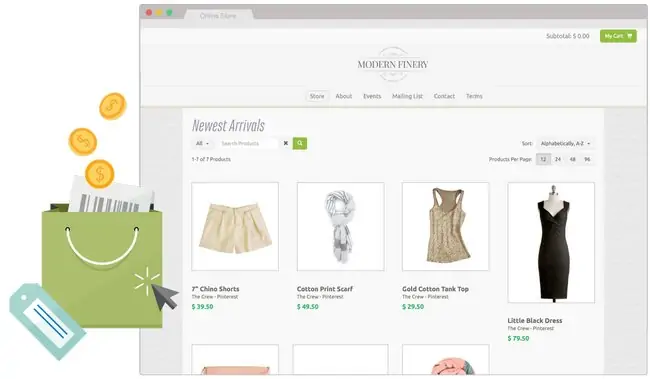Image resolution: width=650 pixels, height=379 pixels.
Task: Open the Mailing List page
Action: [x=407, y=96]
